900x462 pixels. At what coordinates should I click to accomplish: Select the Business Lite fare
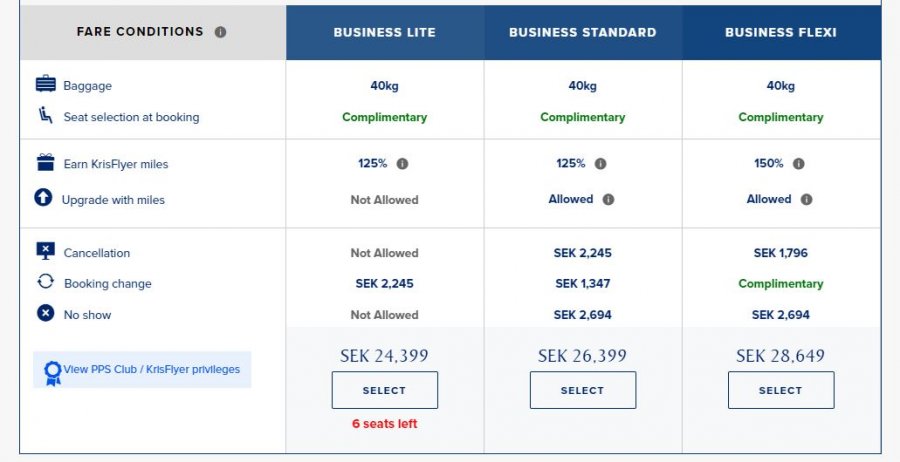(384, 390)
